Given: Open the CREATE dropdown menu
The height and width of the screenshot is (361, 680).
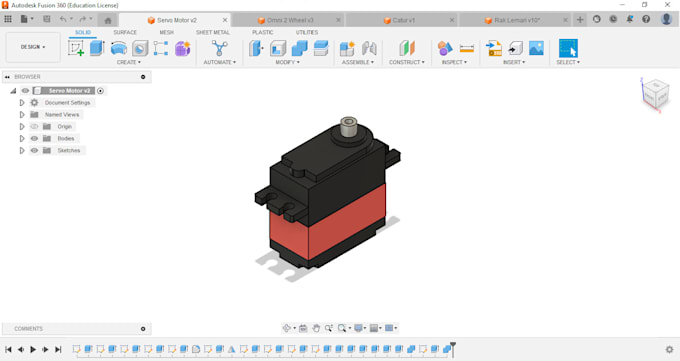Looking at the screenshot, I should pos(129,62).
